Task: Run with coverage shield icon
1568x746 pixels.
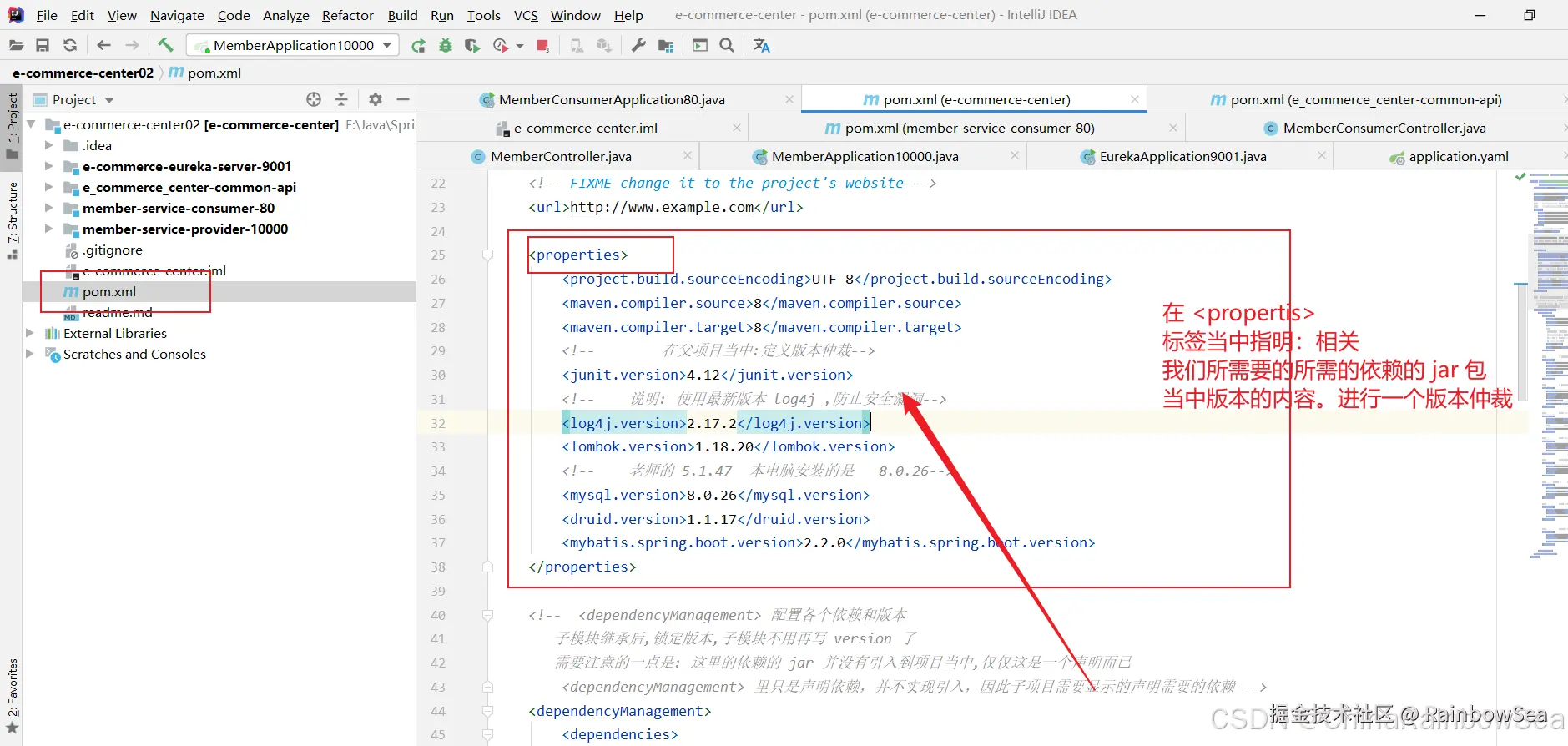Action: (x=472, y=45)
